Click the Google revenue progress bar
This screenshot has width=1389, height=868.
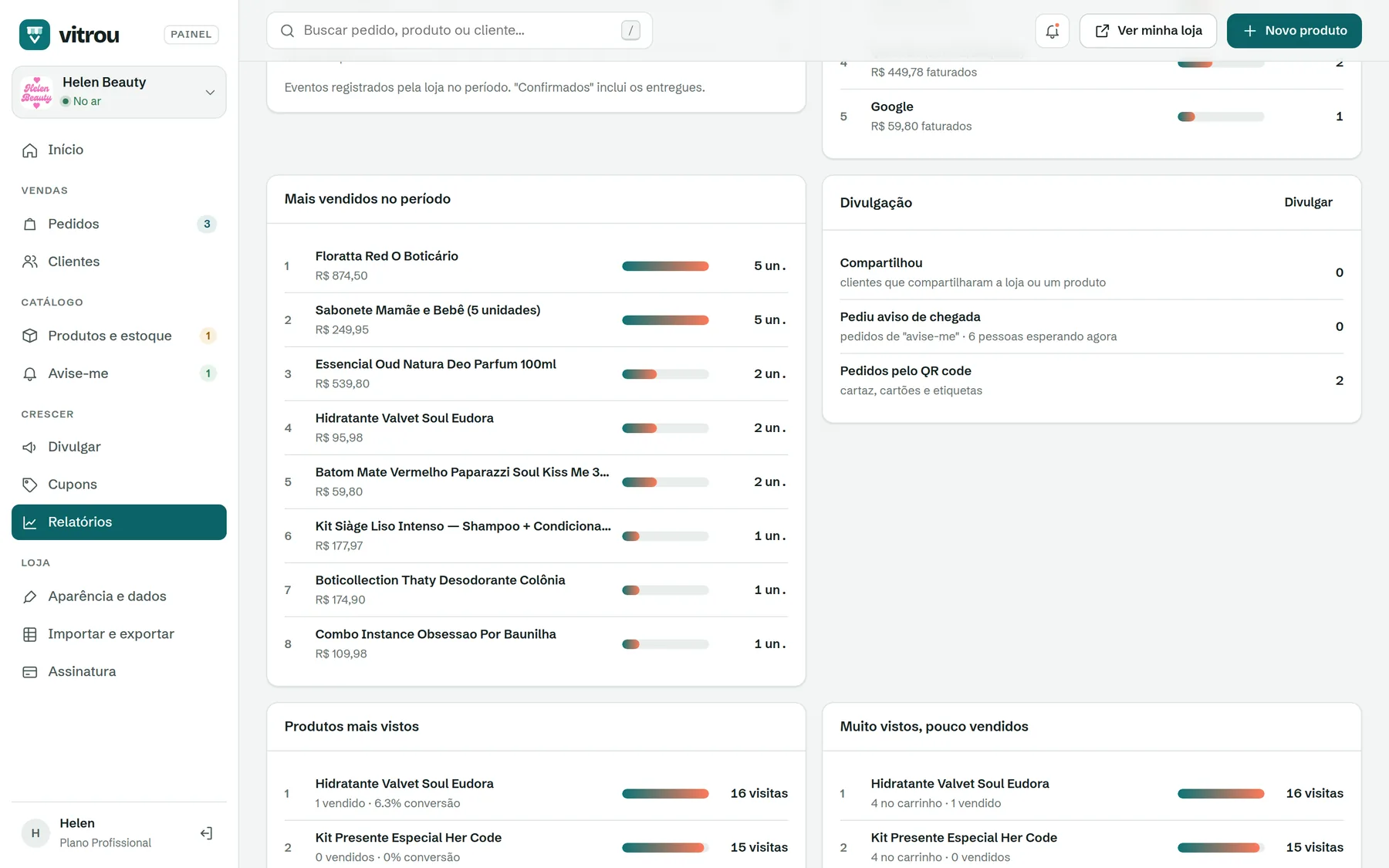coord(1221,117)
